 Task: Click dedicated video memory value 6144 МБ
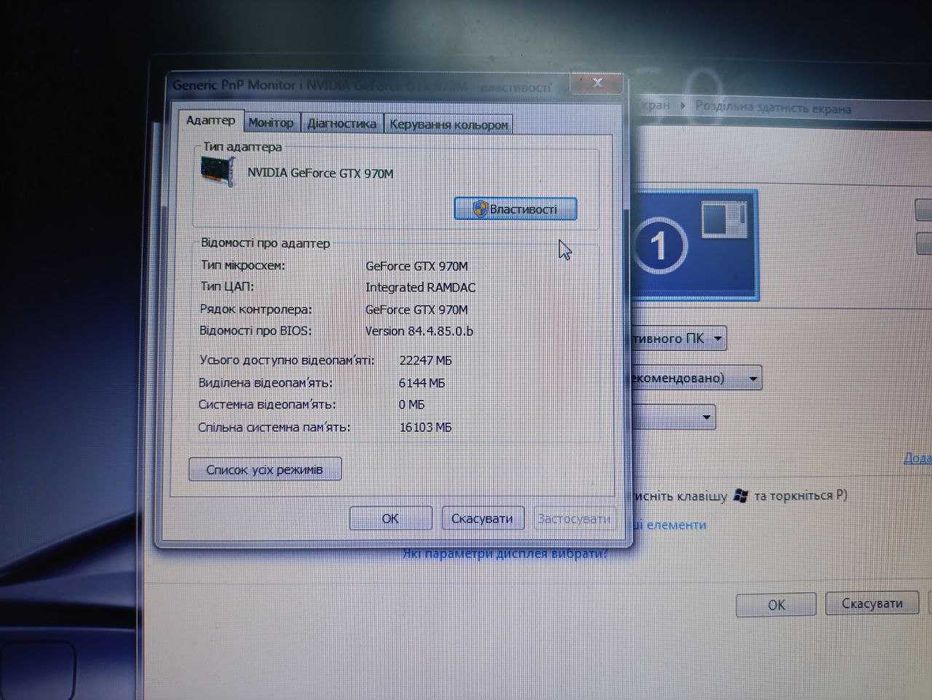pos(421,383)
